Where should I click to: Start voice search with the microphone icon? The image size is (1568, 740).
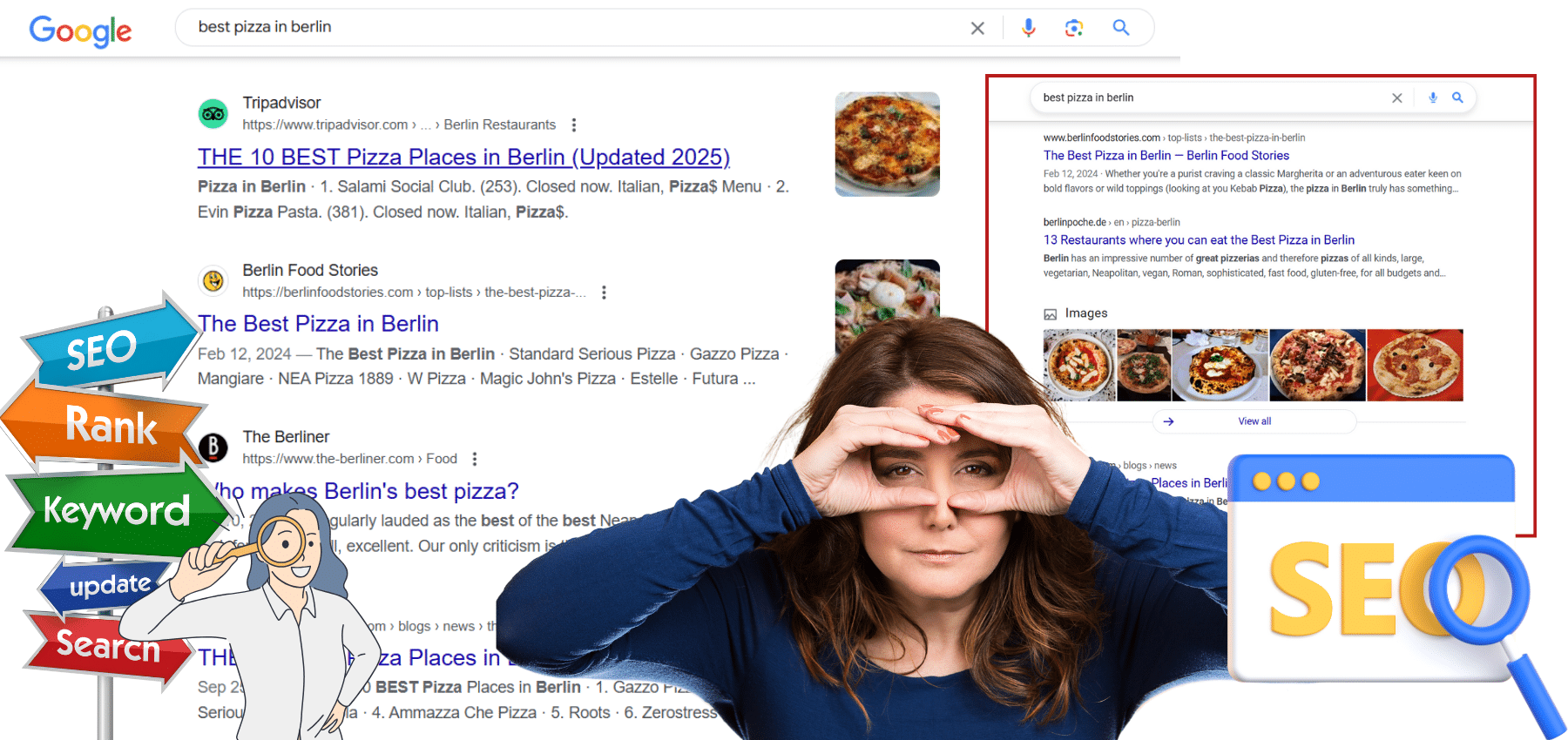(1028, 28)
